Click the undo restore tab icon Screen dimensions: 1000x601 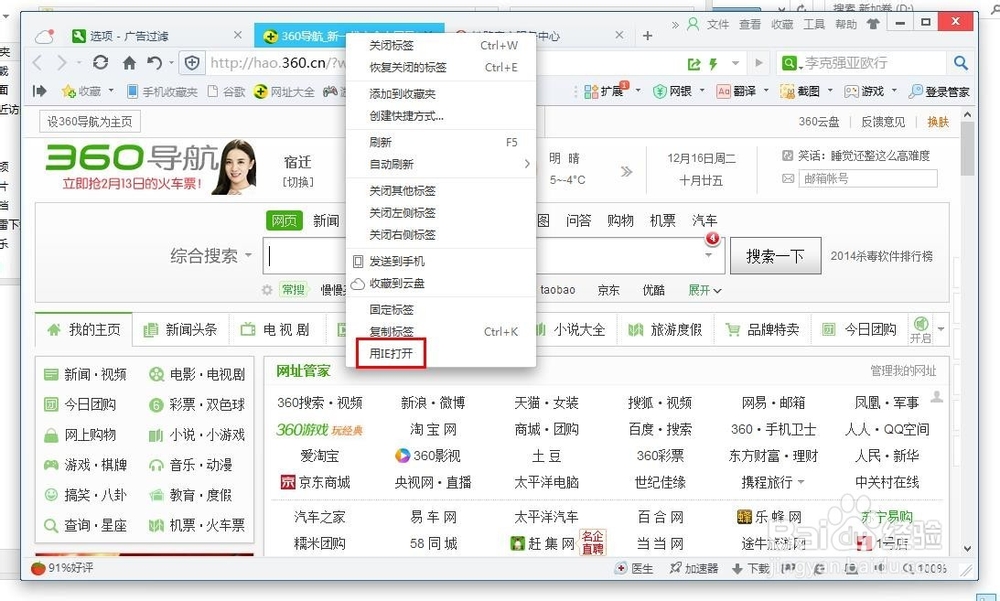click(154, 63)
